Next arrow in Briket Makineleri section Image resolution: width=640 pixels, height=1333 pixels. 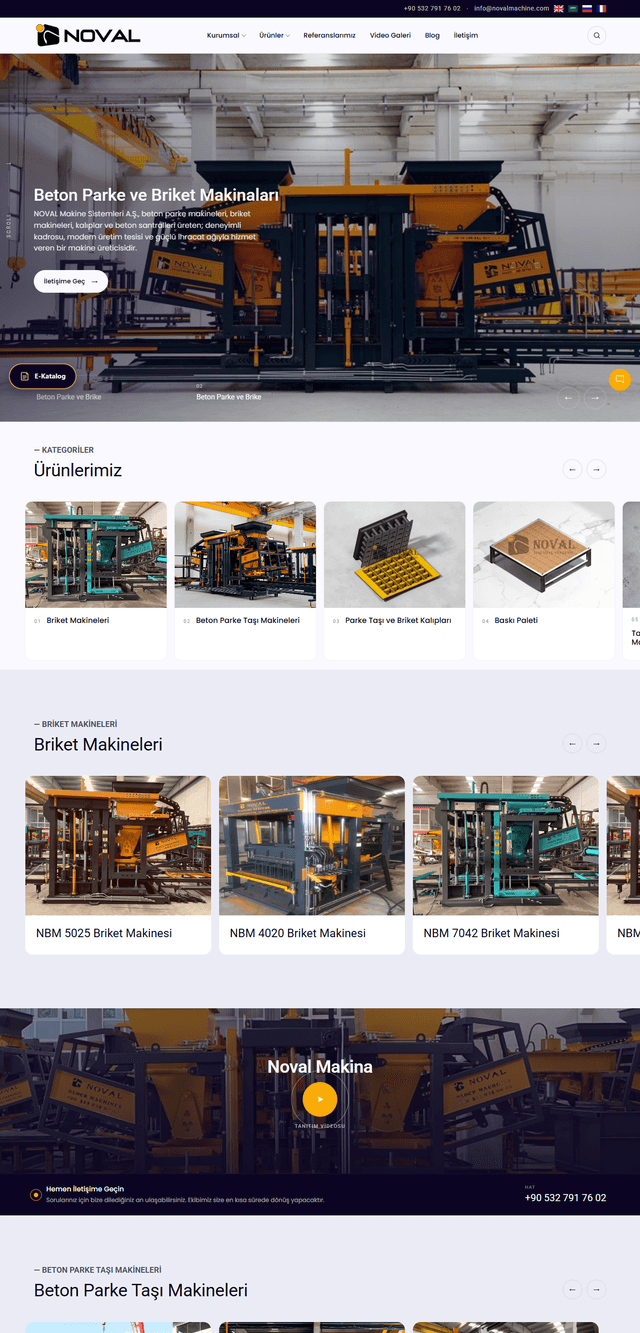click(596, 743)
